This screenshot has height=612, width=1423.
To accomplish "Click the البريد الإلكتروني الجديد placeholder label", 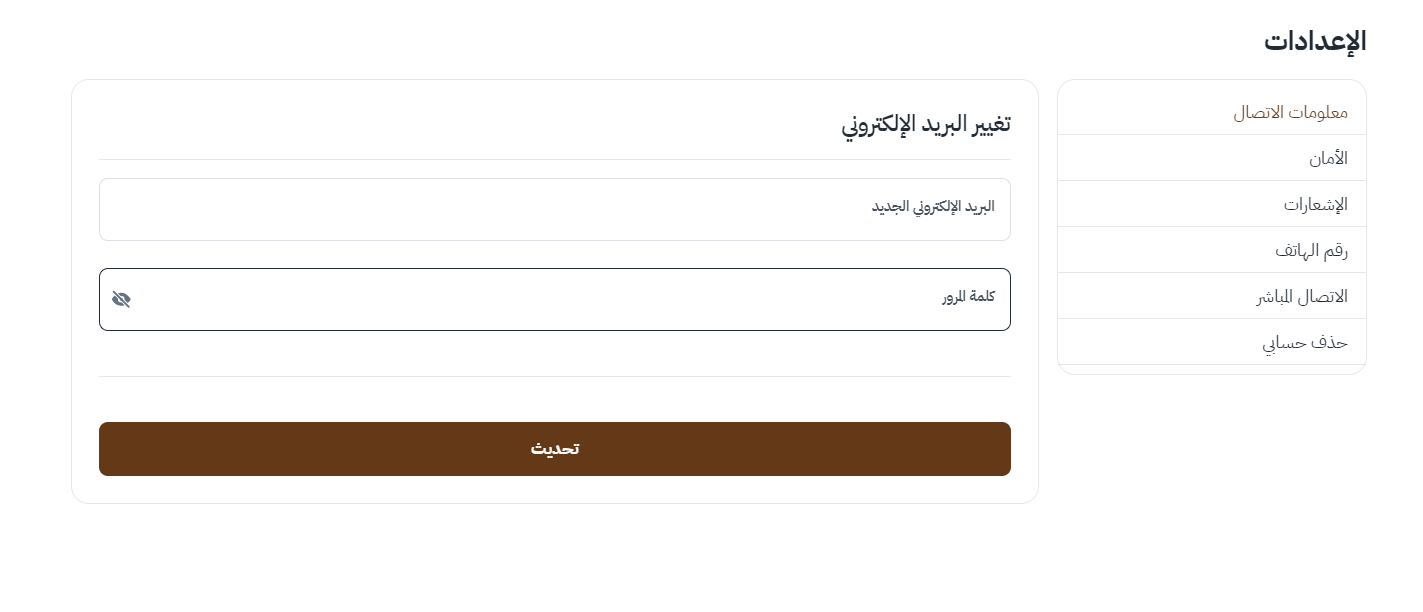I will [932, 207].
